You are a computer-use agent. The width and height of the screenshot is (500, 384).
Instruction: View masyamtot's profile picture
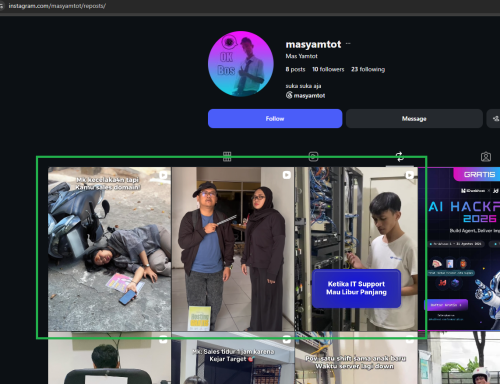[241, 64]
